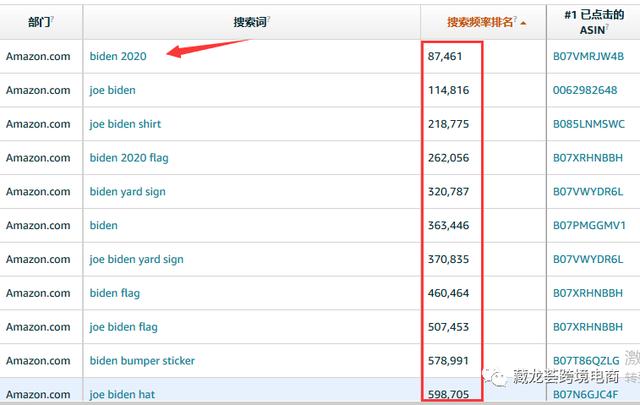Select rank value 507,453
Image resolution: width=640 pixels, height=405 pixels.
tap(448, 327)
